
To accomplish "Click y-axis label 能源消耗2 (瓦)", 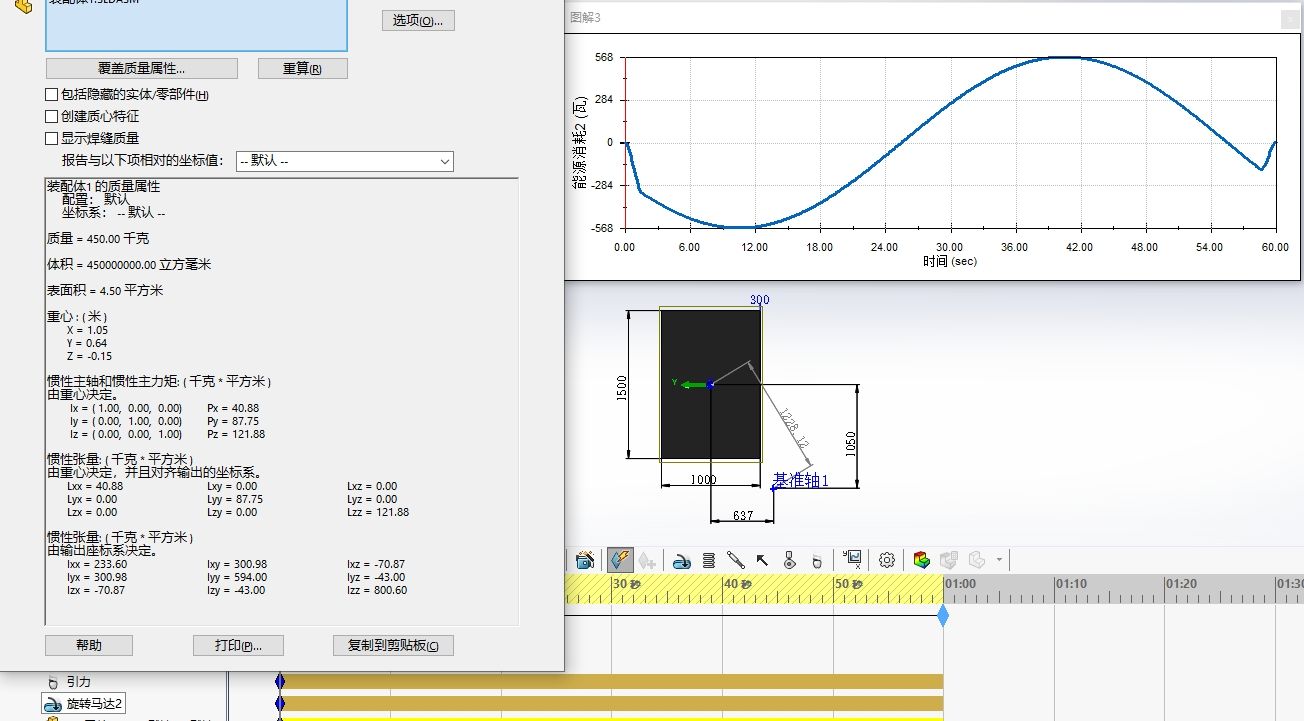I will (x=578, y=144).
